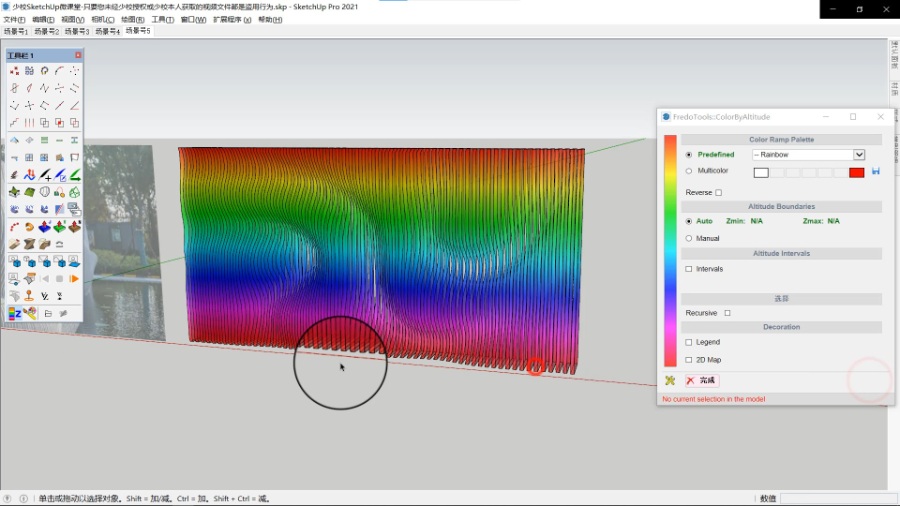
Task: Select the three red vertical lines icon
Action: pyautogui.click(x=29, y=123)
